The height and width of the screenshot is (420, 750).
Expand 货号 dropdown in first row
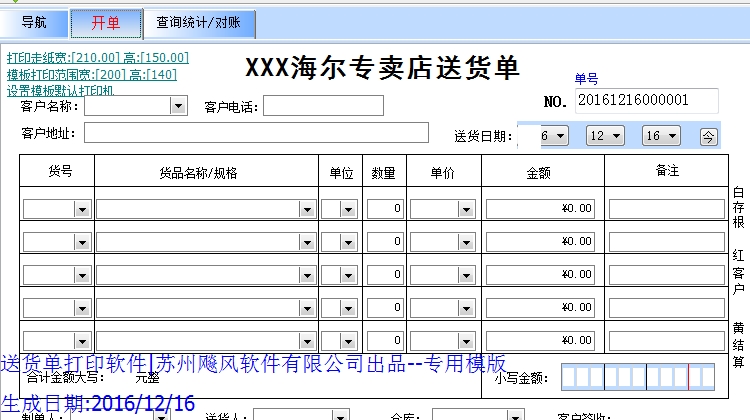pyautogui.click(x=82, y=209)
